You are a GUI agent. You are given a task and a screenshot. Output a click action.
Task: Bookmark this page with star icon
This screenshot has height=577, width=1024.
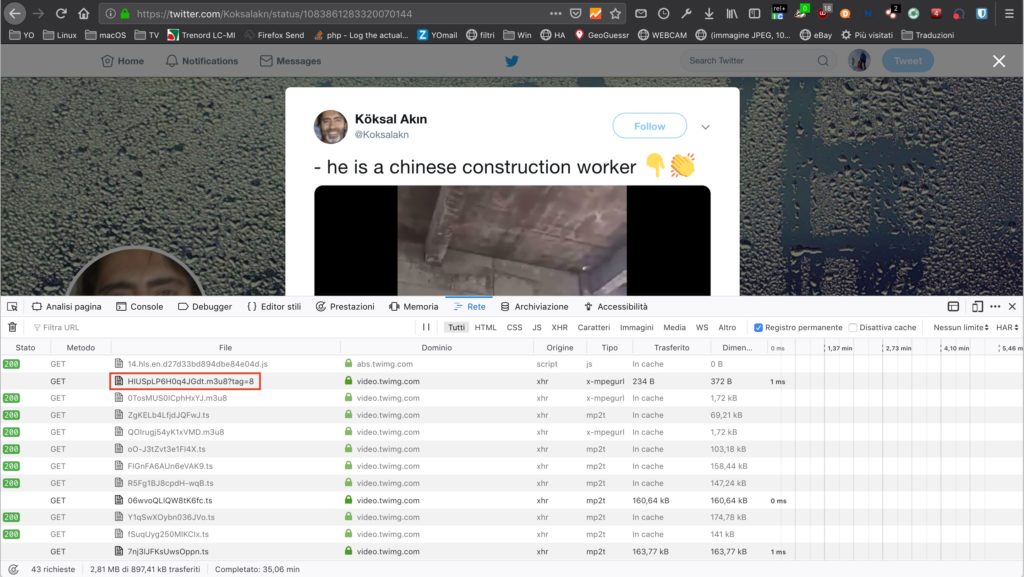click(615, 14)
